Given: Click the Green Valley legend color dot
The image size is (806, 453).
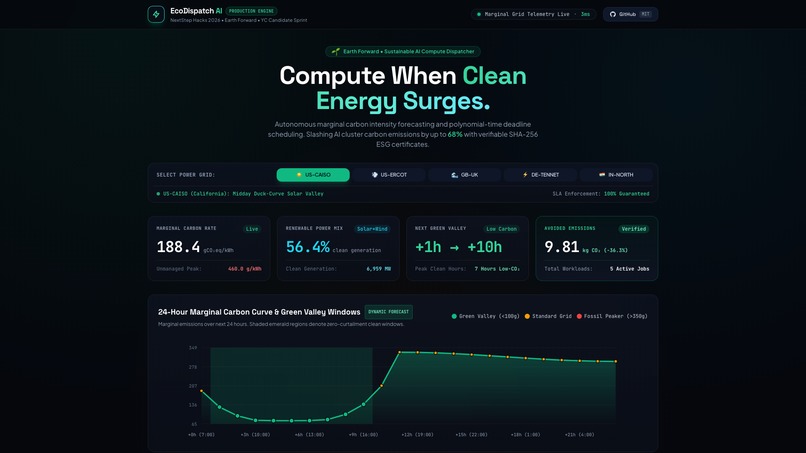Looking at the screenshot, I should [x=454, y=316].
